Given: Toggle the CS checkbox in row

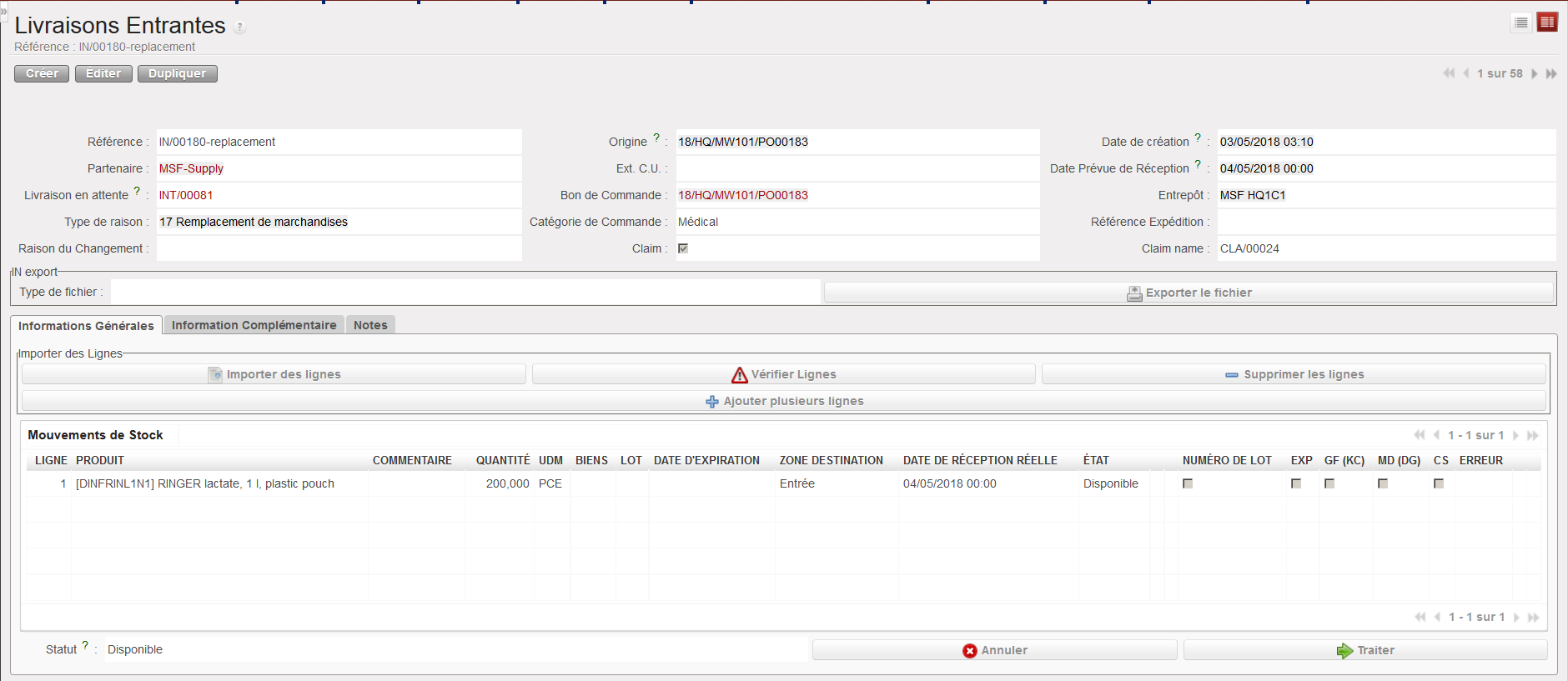Looking at the screenshot, I should click(x=1439, y=483).
